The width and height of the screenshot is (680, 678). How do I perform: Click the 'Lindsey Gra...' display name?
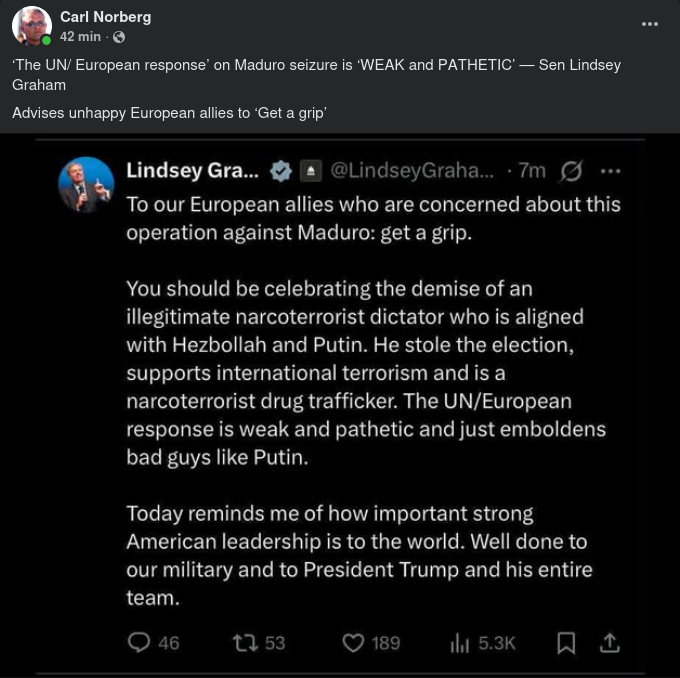tap(192, 171)
